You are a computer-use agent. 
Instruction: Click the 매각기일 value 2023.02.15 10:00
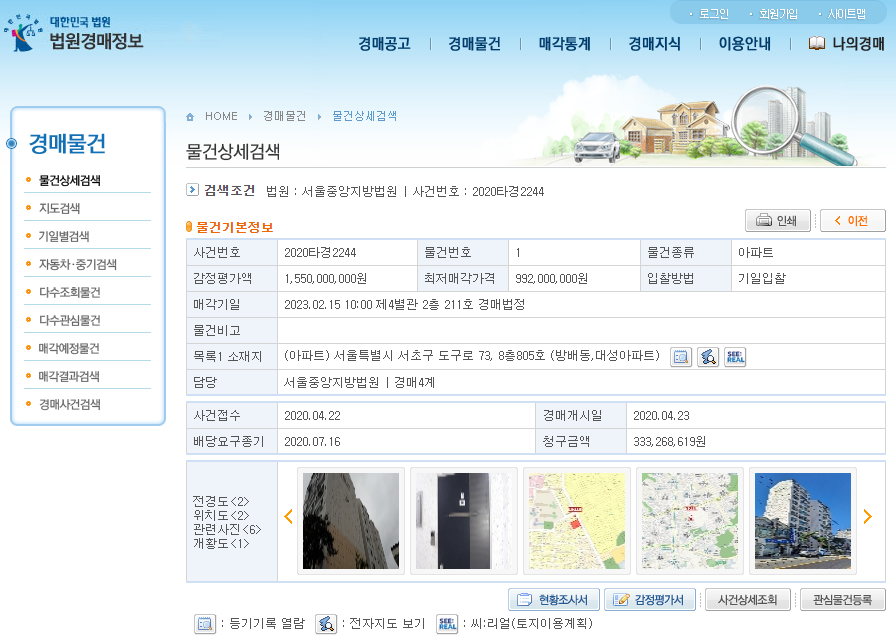(329, 305)
